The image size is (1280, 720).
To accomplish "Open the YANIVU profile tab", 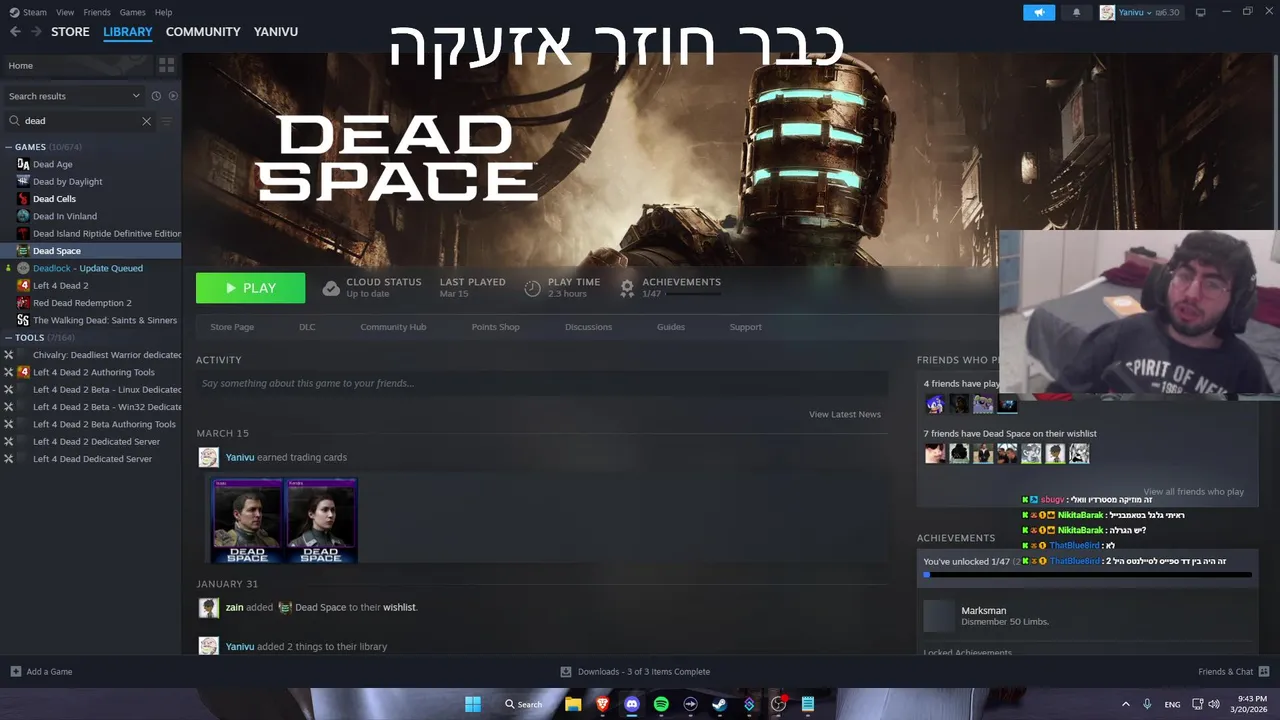I will (276, 32).
